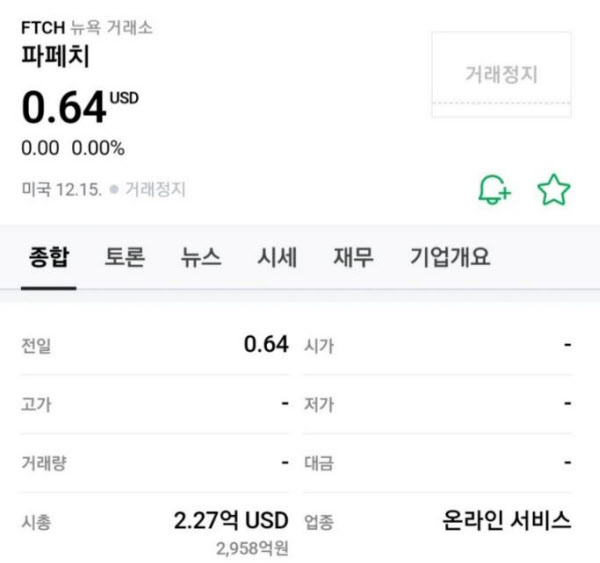Open the 재무 tab
This screenshot has height=563, width=600.
coord(353,257)
